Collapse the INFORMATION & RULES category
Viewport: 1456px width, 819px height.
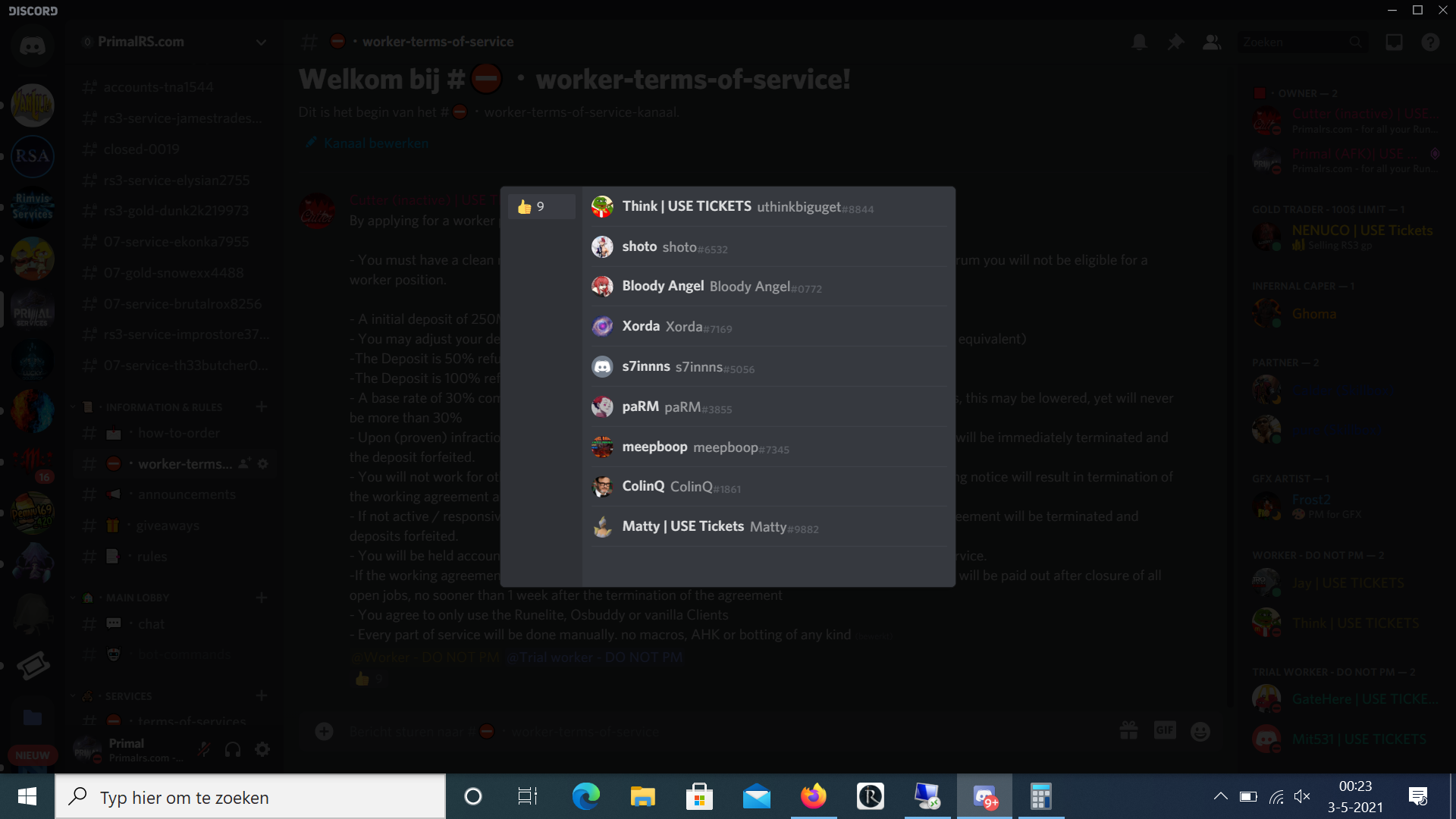pyautogui.click(x=163, y=407)
